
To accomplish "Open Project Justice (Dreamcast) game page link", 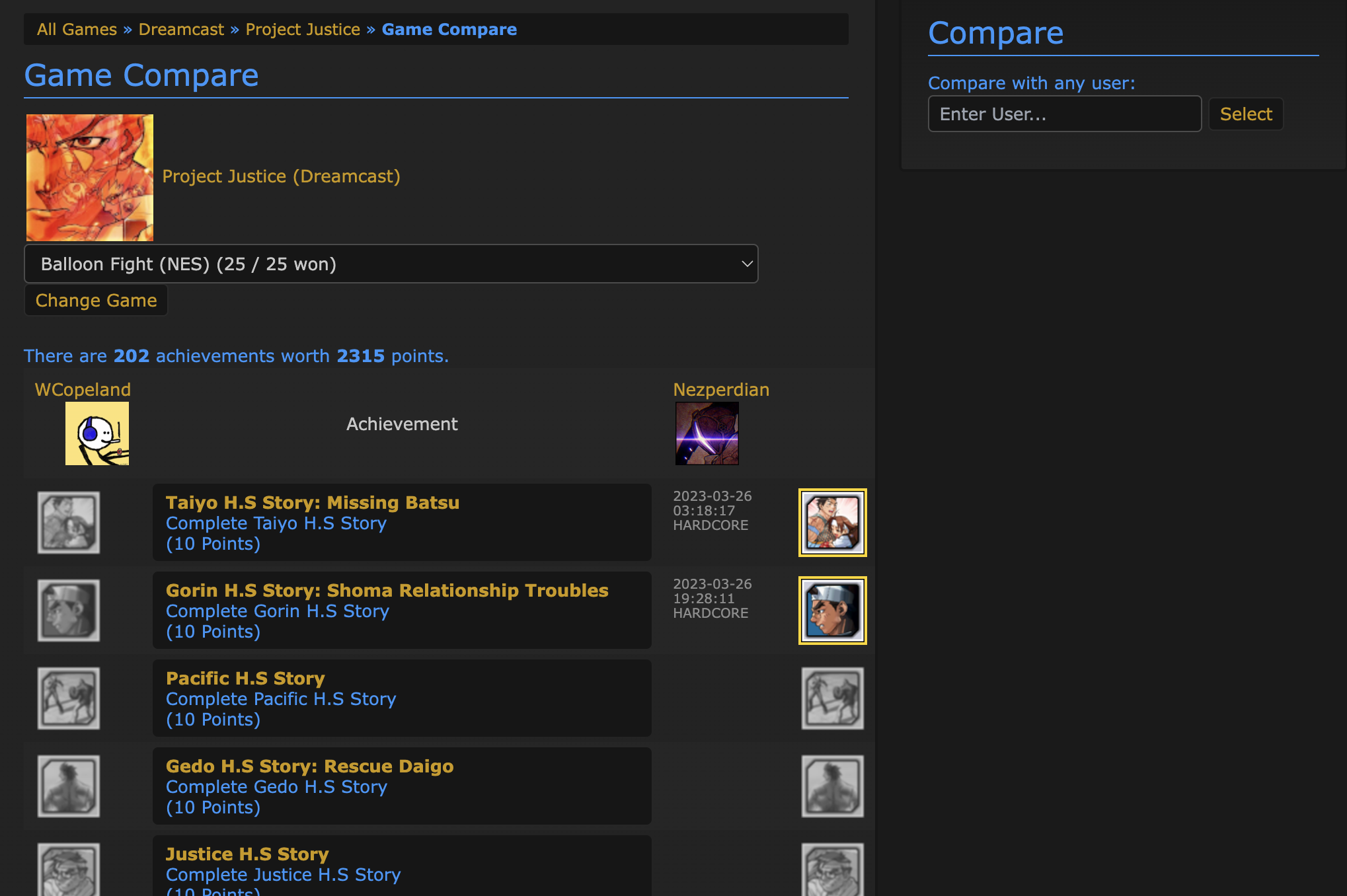I will pos(281,176).
